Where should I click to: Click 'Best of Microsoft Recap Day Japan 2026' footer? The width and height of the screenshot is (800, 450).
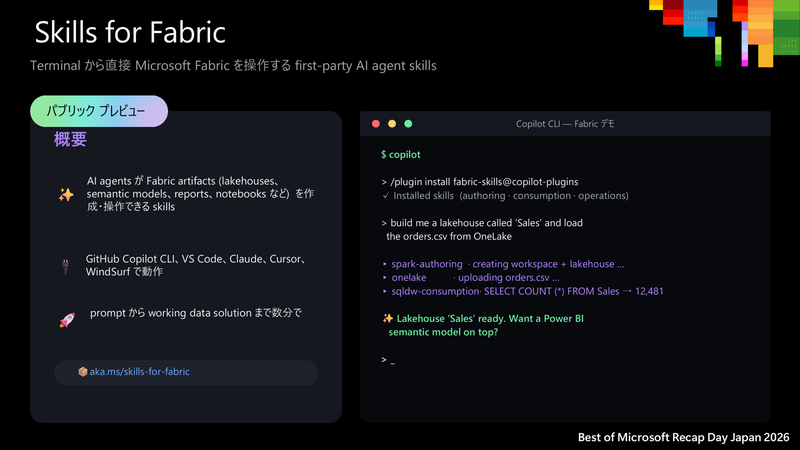click(x=684, y=437)
